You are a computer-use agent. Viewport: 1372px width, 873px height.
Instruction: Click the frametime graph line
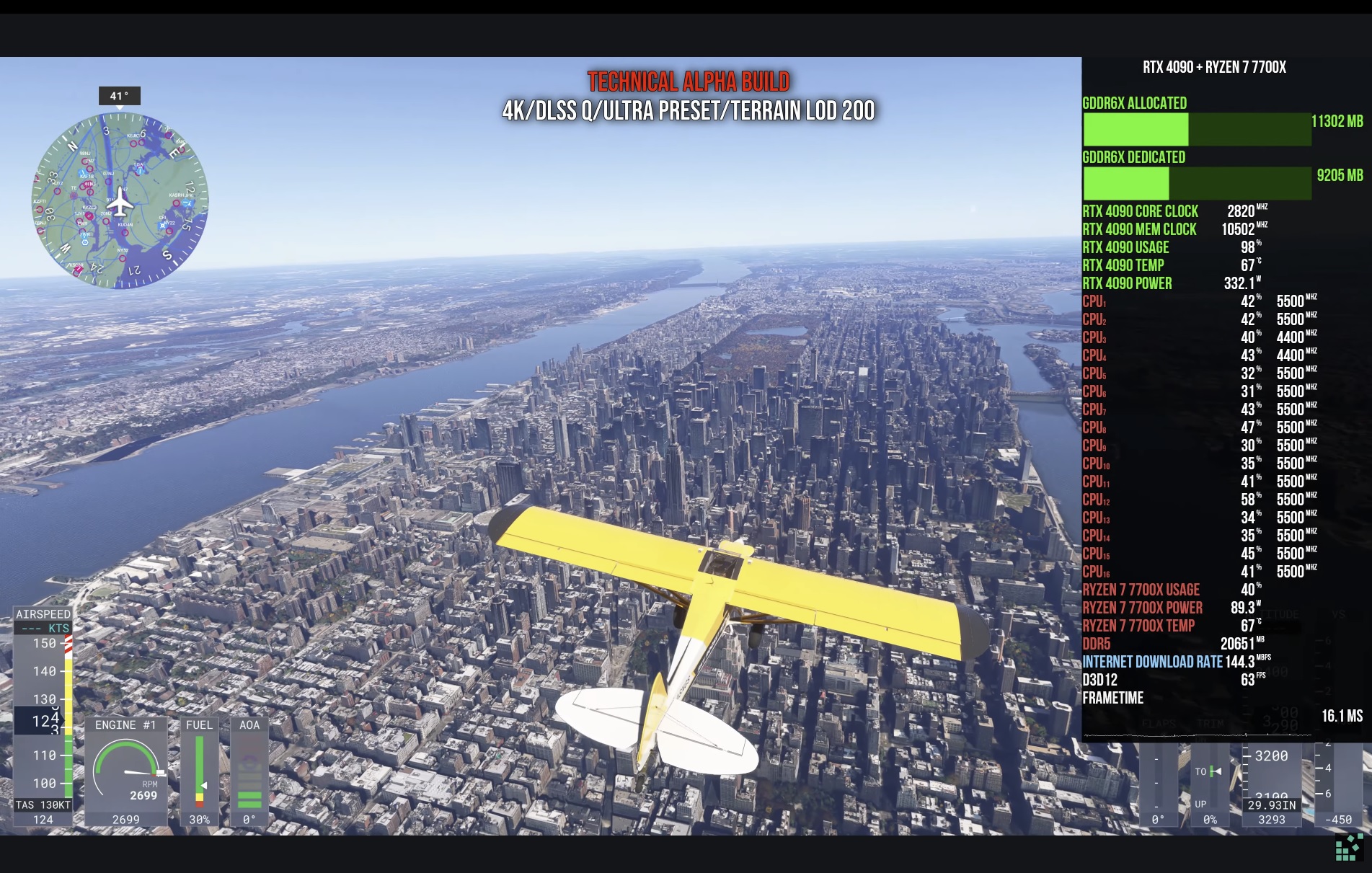pyautogui.click(x=1197, y=735)
